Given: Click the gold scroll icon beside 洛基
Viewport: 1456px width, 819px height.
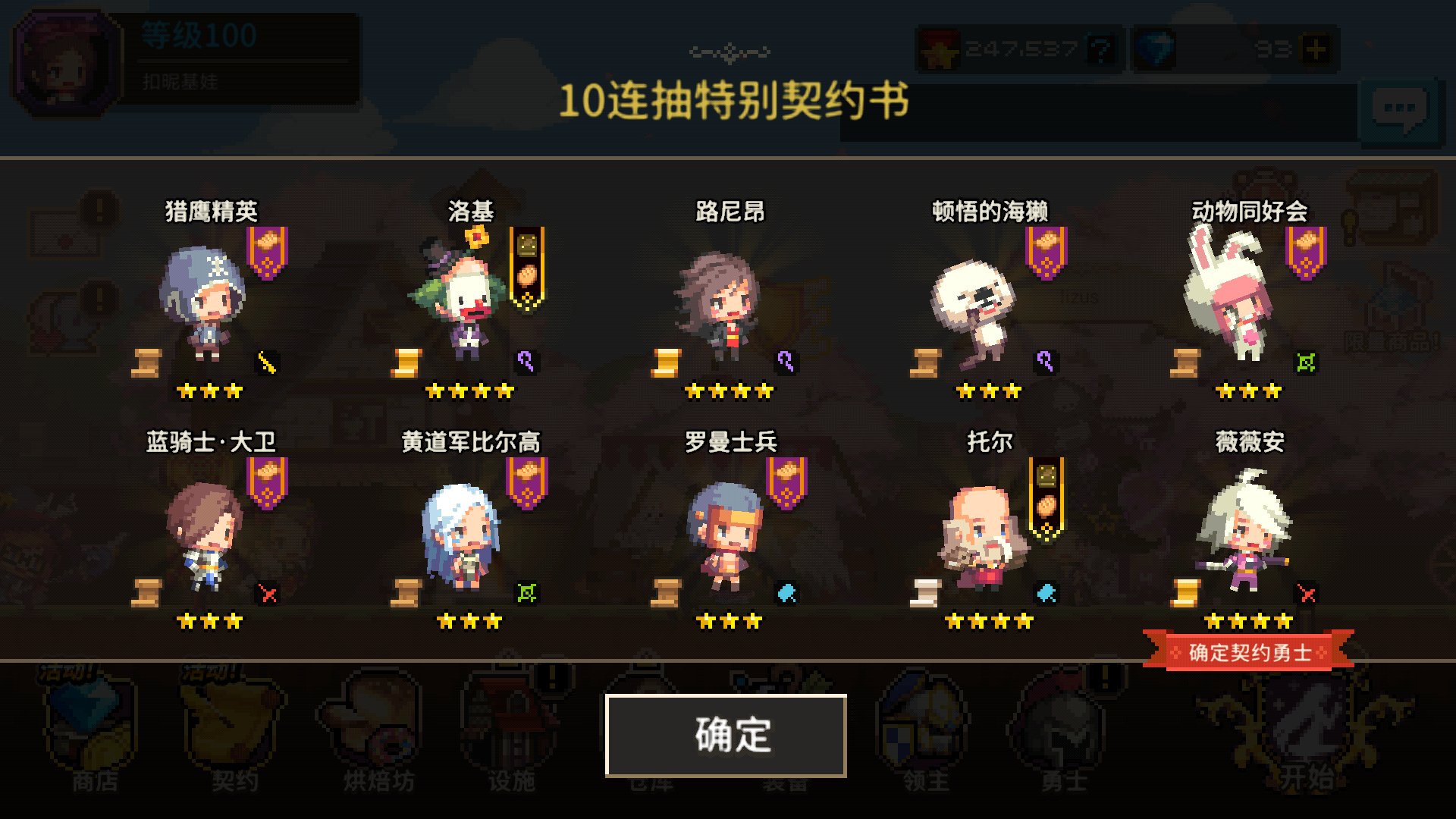Looking at the screenshot, I should (406, 363).
